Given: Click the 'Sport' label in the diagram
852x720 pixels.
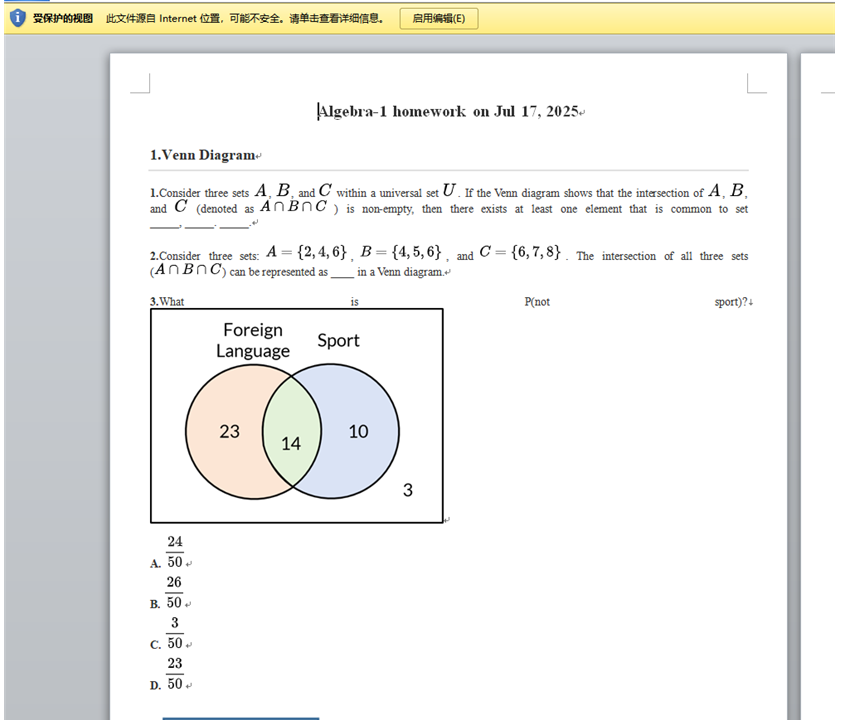Looking at the screenshot, I should pos(338,340).
